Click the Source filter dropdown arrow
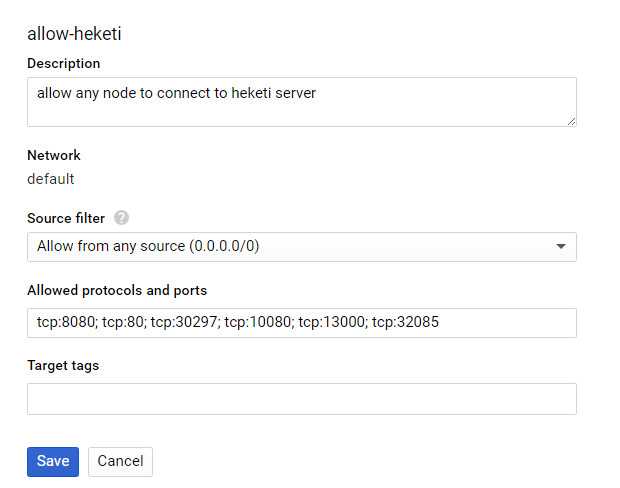 (x=560, y=246)
